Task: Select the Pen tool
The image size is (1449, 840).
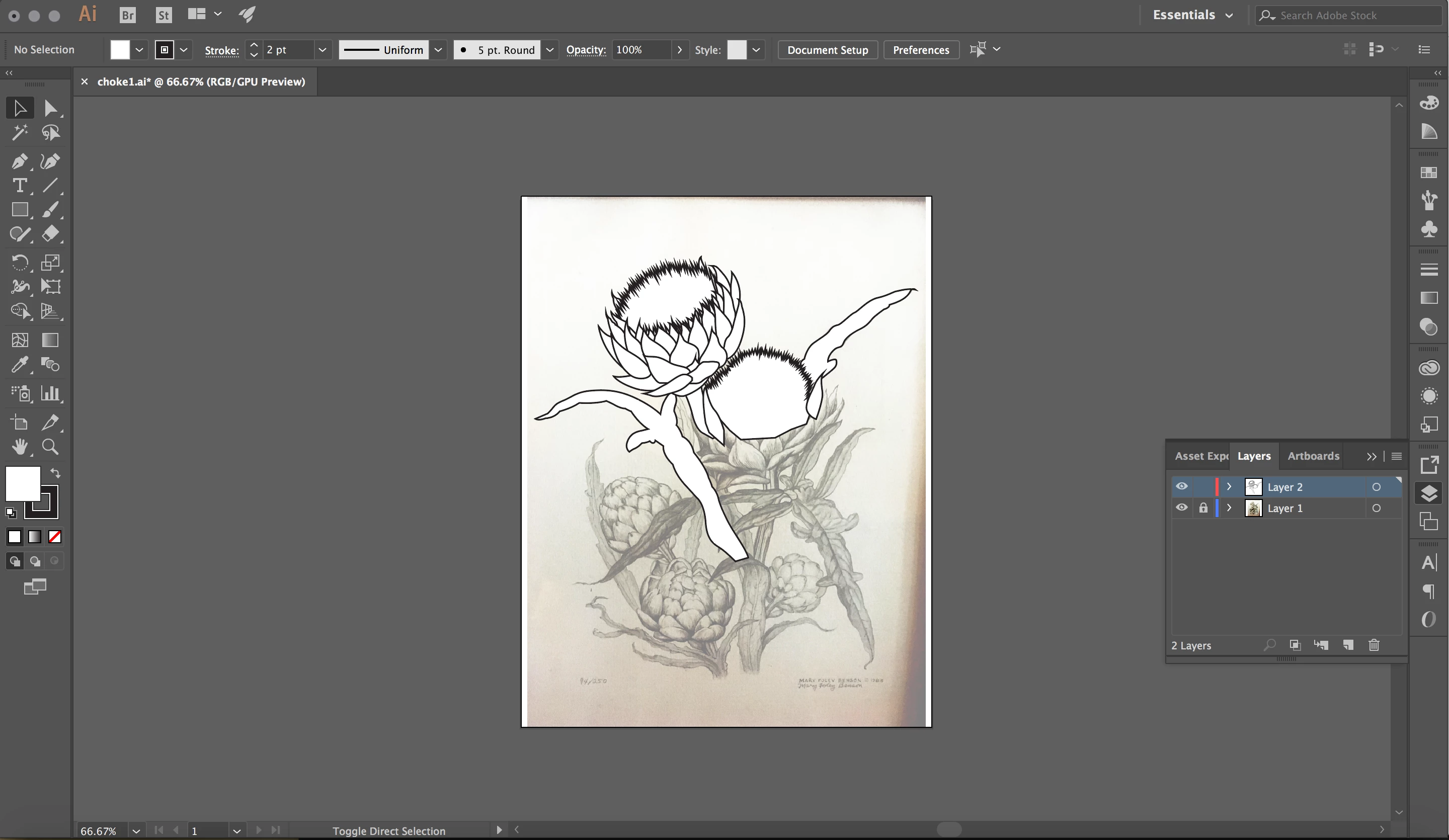Action: [19, 161]
